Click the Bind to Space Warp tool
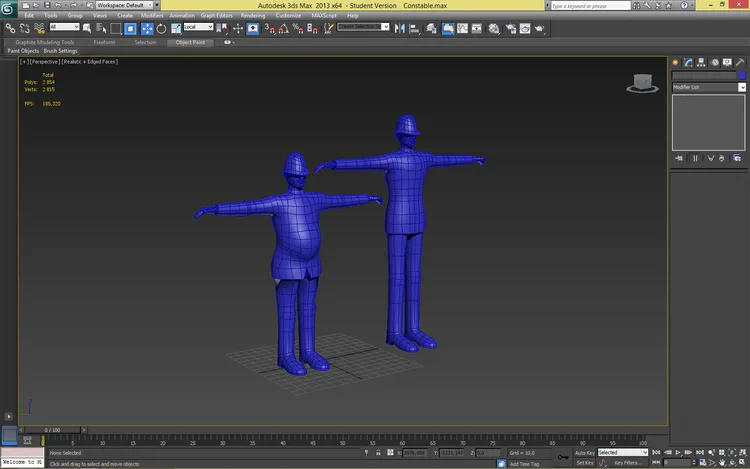 click(39, 29)
